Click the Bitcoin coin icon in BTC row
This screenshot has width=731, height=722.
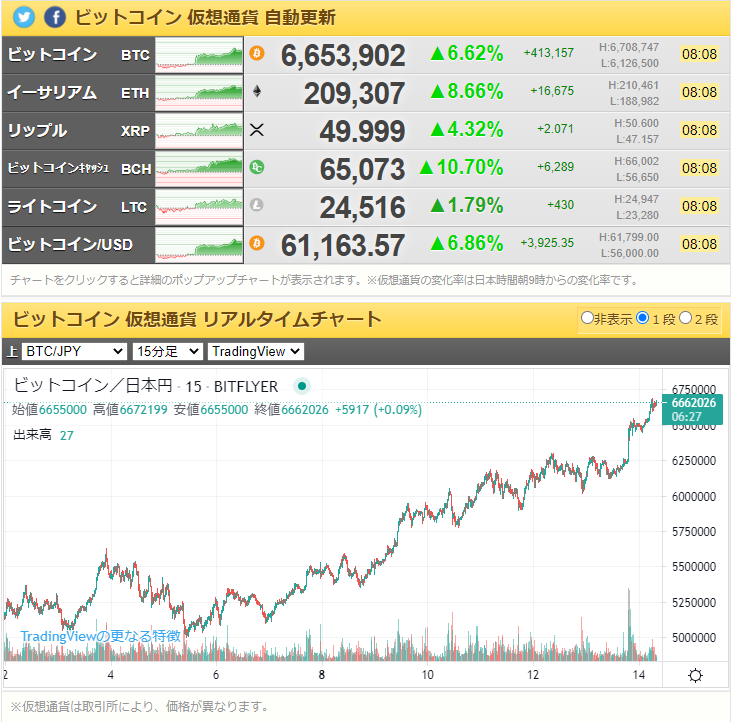coord(256,53)
